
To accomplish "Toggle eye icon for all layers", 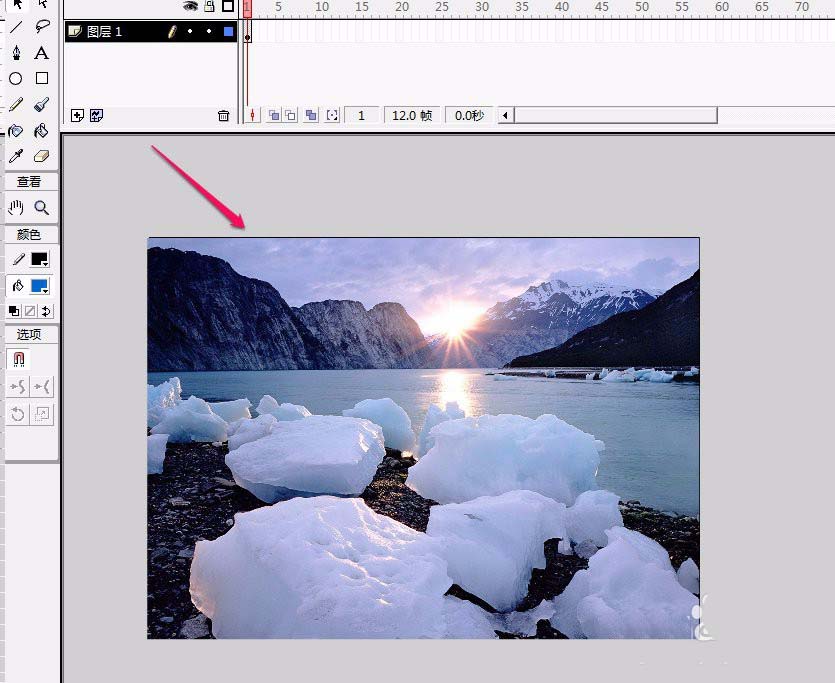I will (190, 6).
